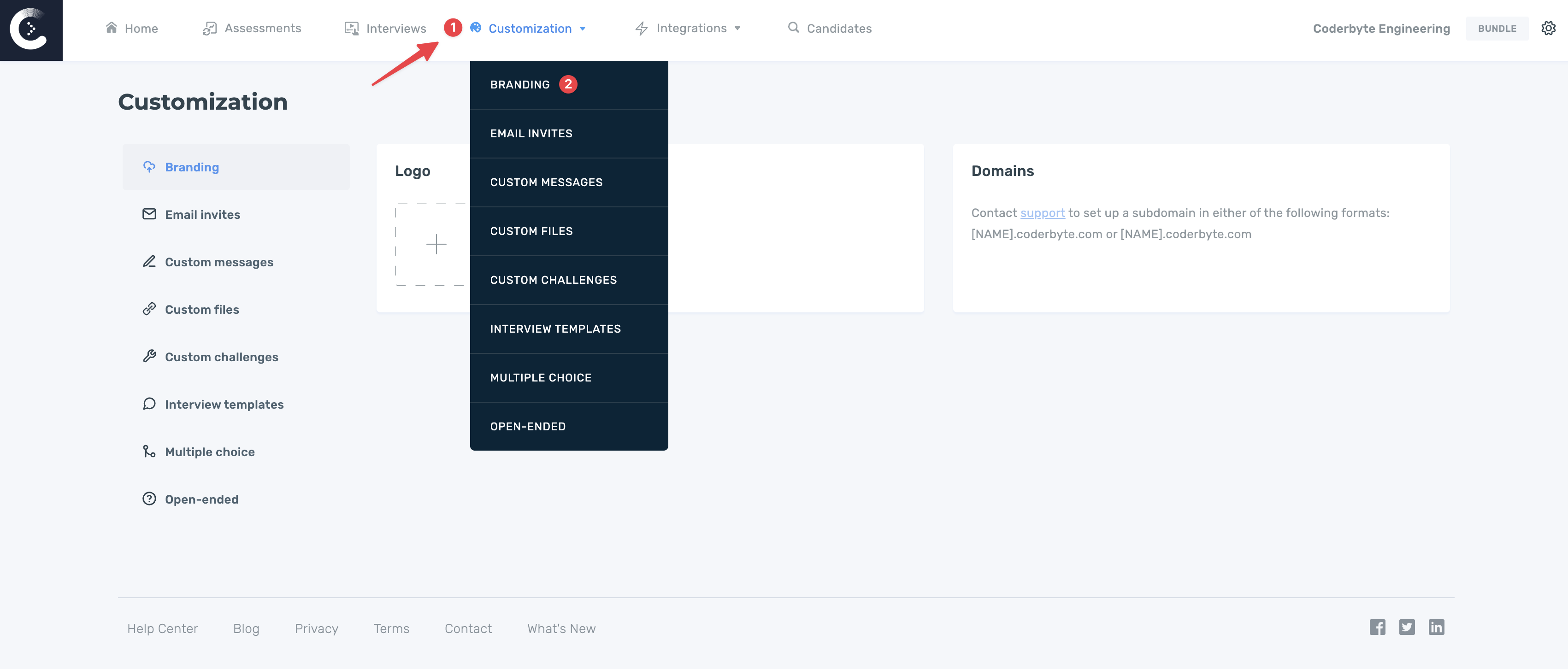The width and height of the screenshot is (1568, 669).
Task: Click the Multiple choice branch icon
Action: [x=149, y=451]
